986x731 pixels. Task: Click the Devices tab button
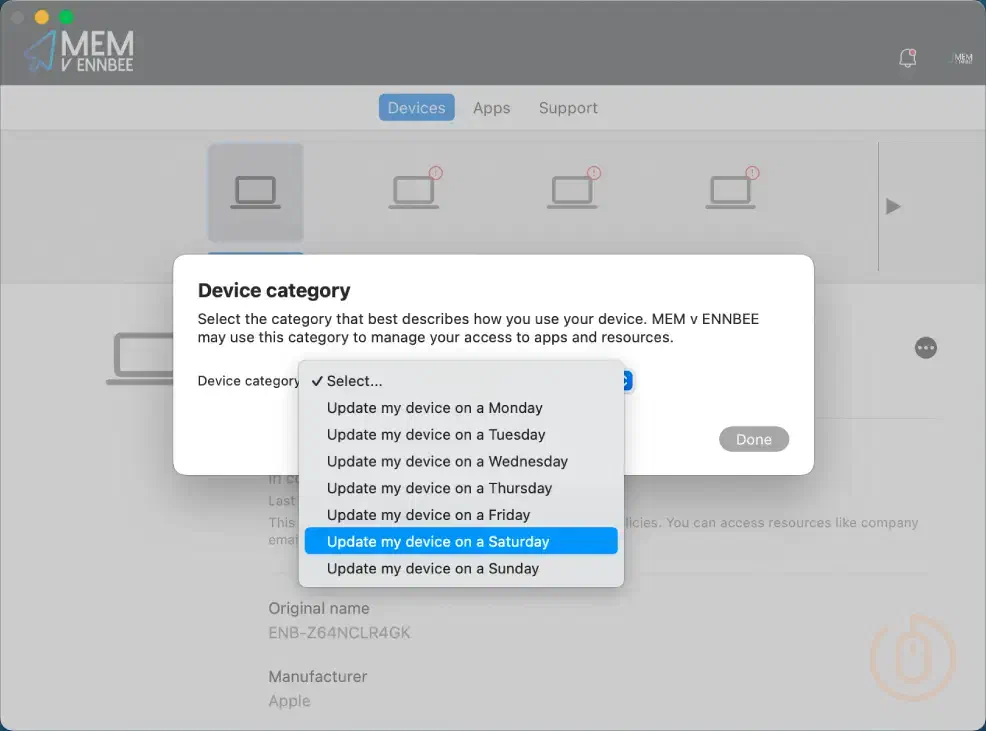[x=416, y=107]
